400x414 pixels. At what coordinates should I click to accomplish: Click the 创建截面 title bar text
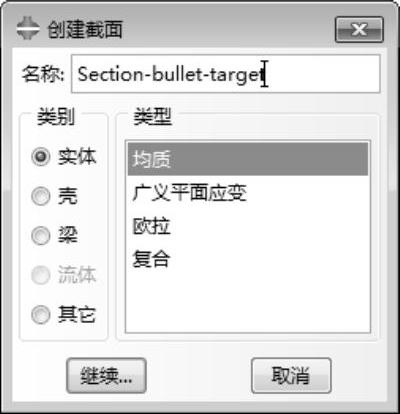(85, 29)
